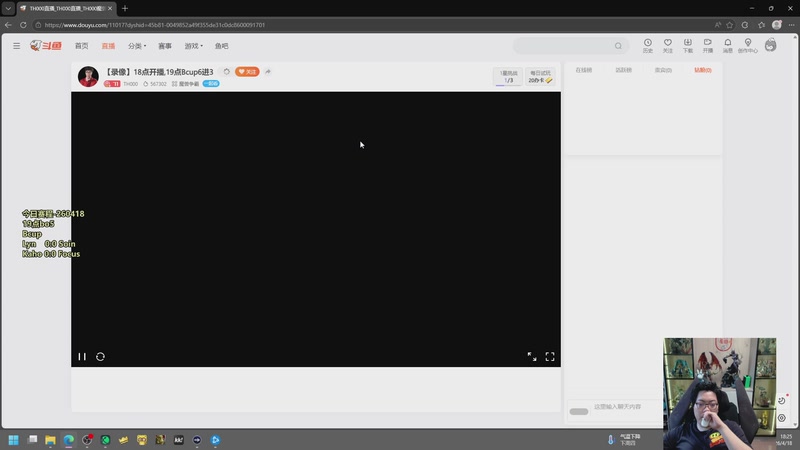Open the Windows Start menu
Image resolution: width=800 pixels, height=450 pixels.
(x=14, y=440)
